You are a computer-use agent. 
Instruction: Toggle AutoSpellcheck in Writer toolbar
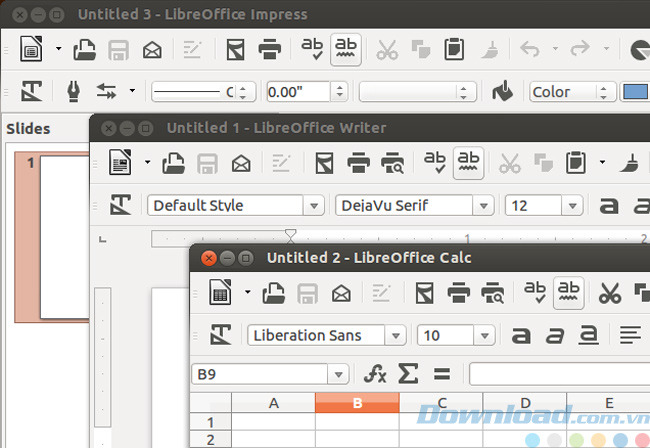coord(468,163)
